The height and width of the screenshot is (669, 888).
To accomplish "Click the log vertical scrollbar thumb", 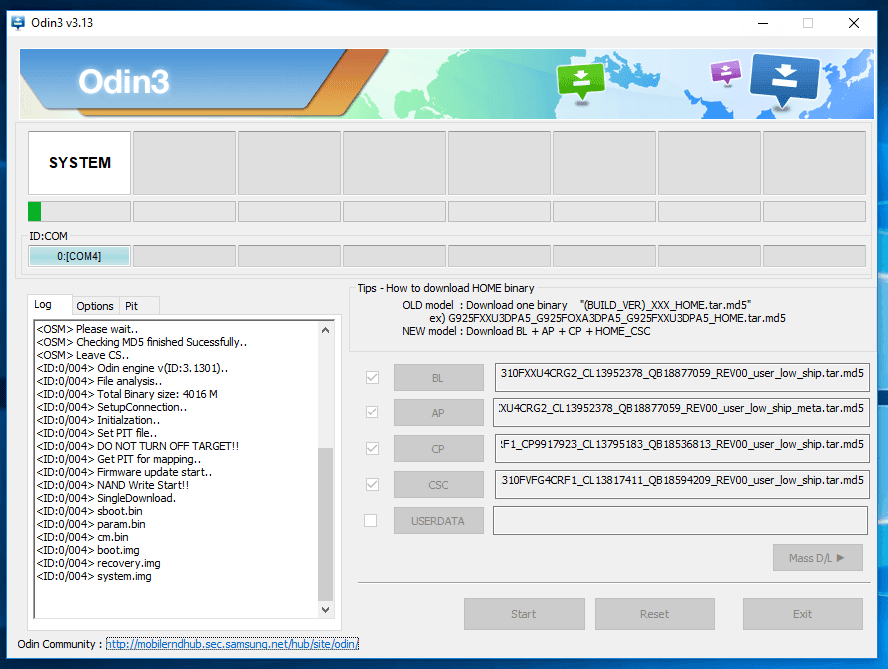I will click(325, 523).
